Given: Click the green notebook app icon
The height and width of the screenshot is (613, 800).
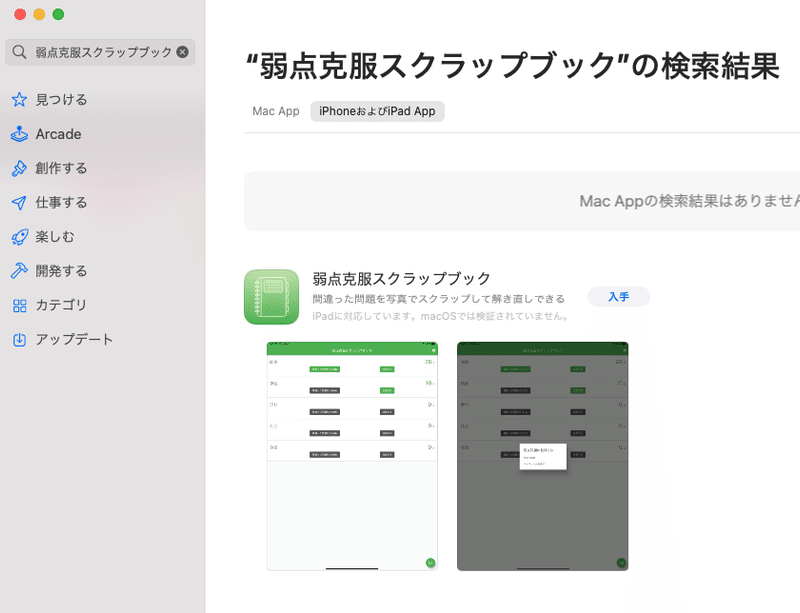Looking at the screenshot, I should (271, 297).
